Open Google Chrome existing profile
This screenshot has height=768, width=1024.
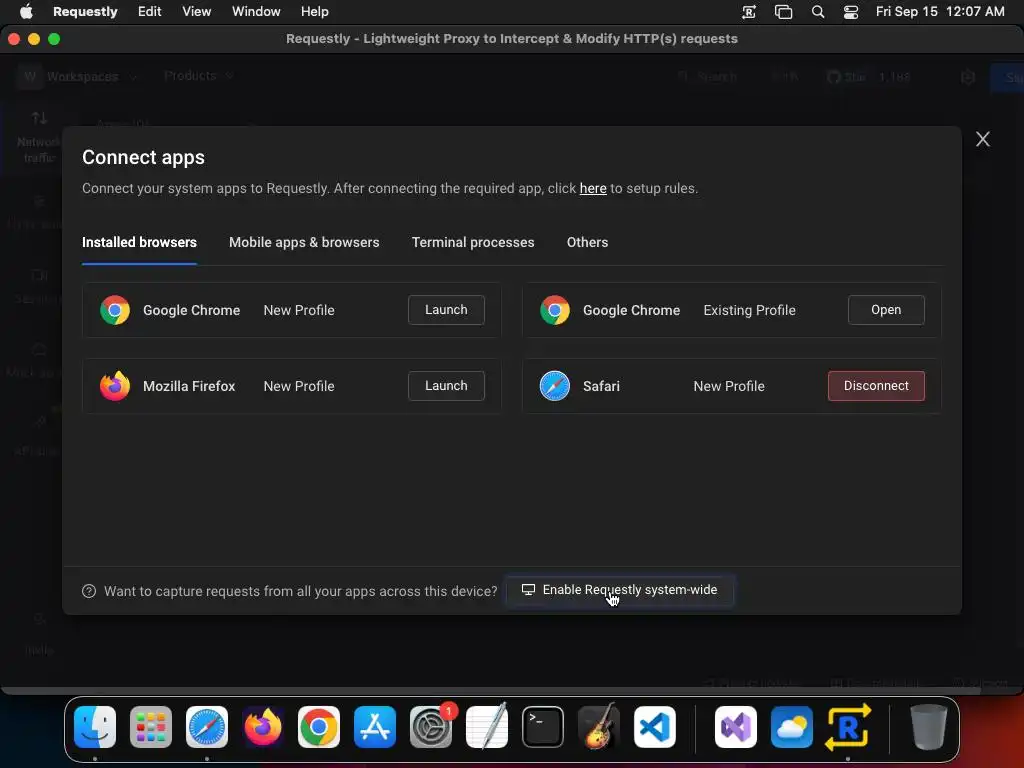click(x=886, y=310)
